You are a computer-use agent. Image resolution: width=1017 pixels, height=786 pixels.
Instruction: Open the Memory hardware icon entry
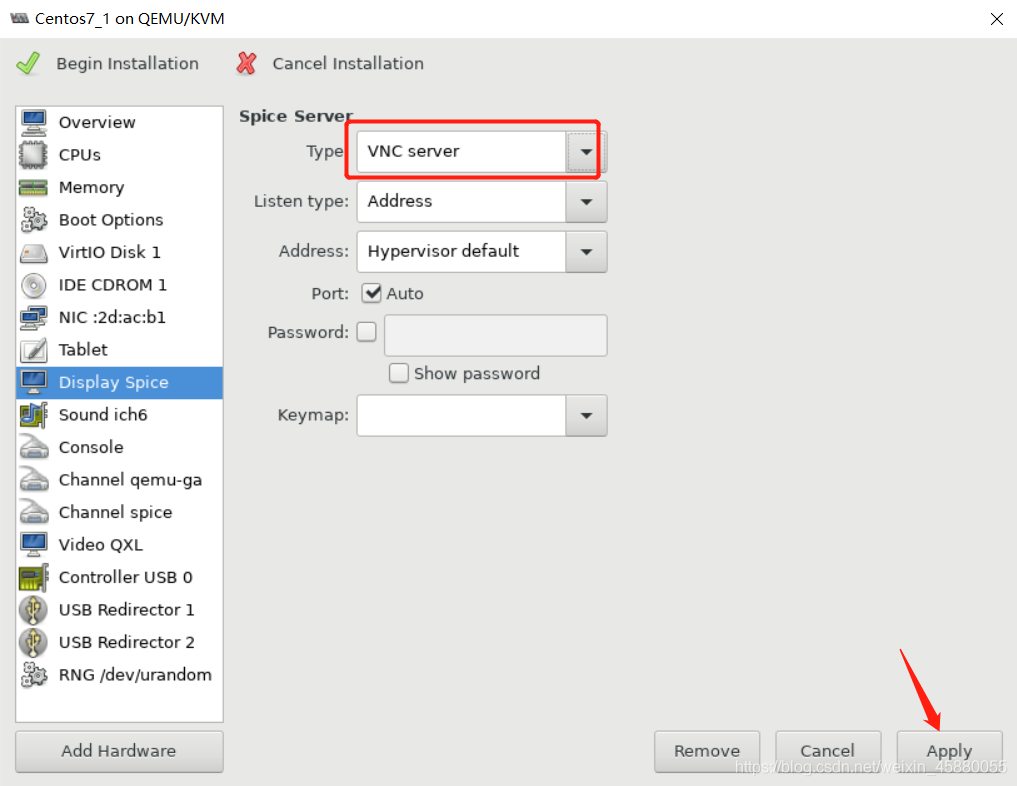click(33, 187)
